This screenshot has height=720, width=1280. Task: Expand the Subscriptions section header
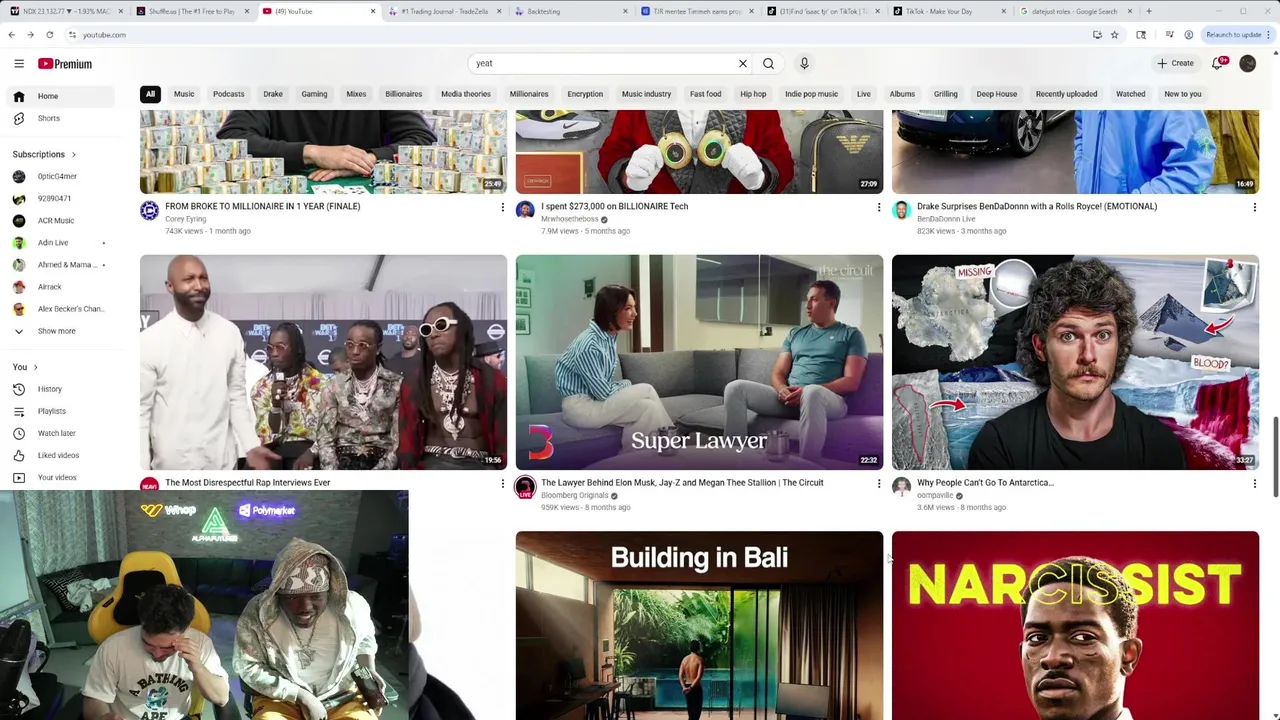point(45,154)
